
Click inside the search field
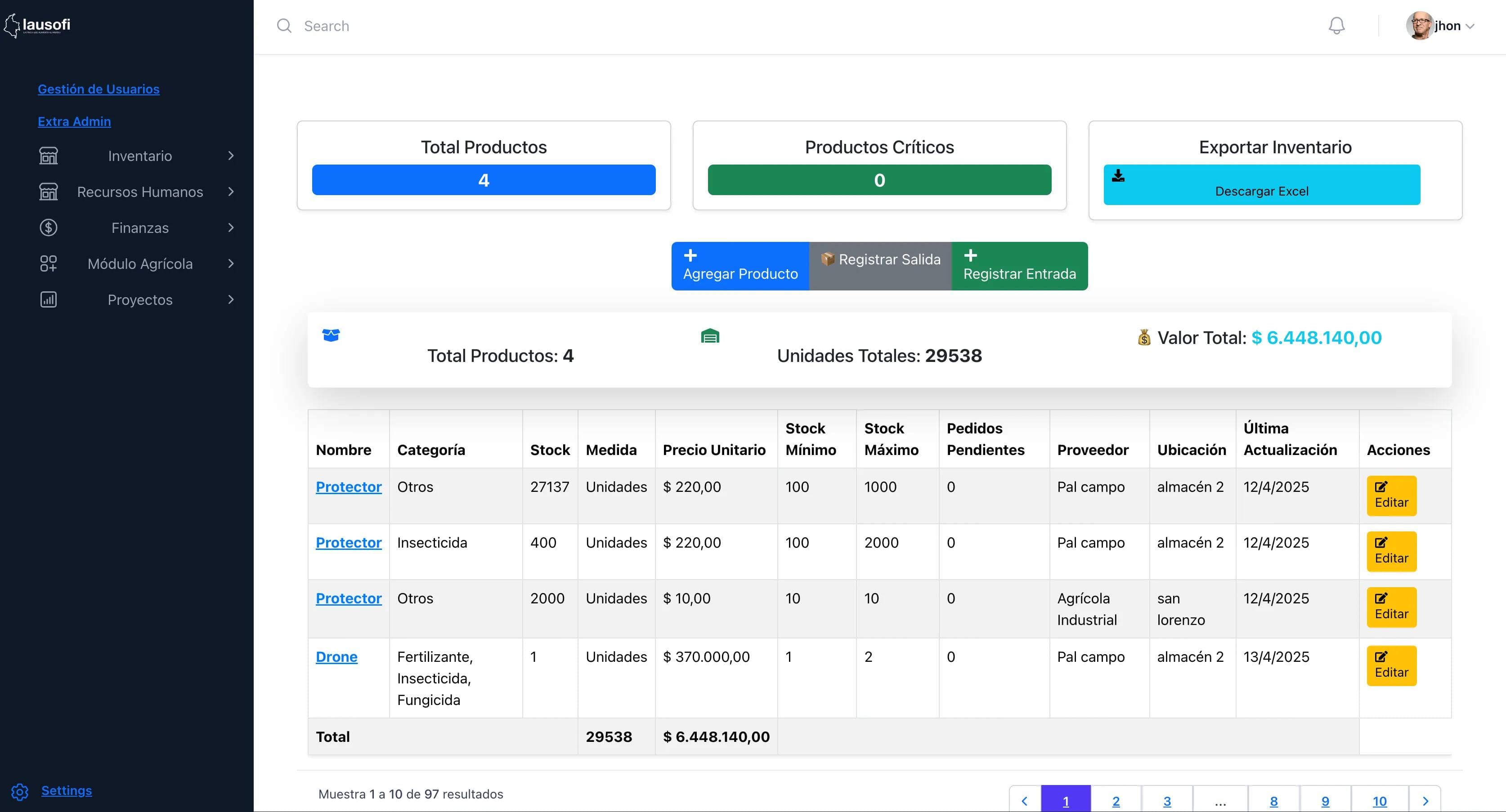[409, 26]
